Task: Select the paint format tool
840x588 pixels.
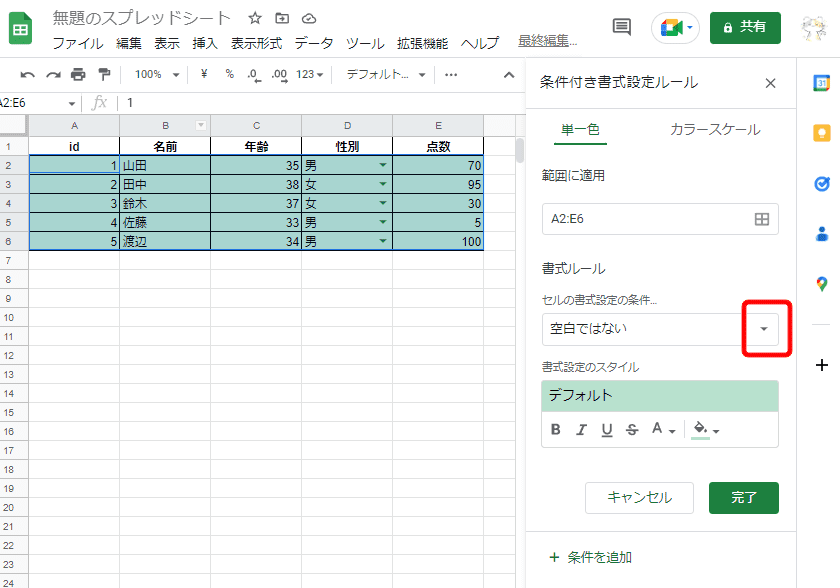Action: (102, 74)
